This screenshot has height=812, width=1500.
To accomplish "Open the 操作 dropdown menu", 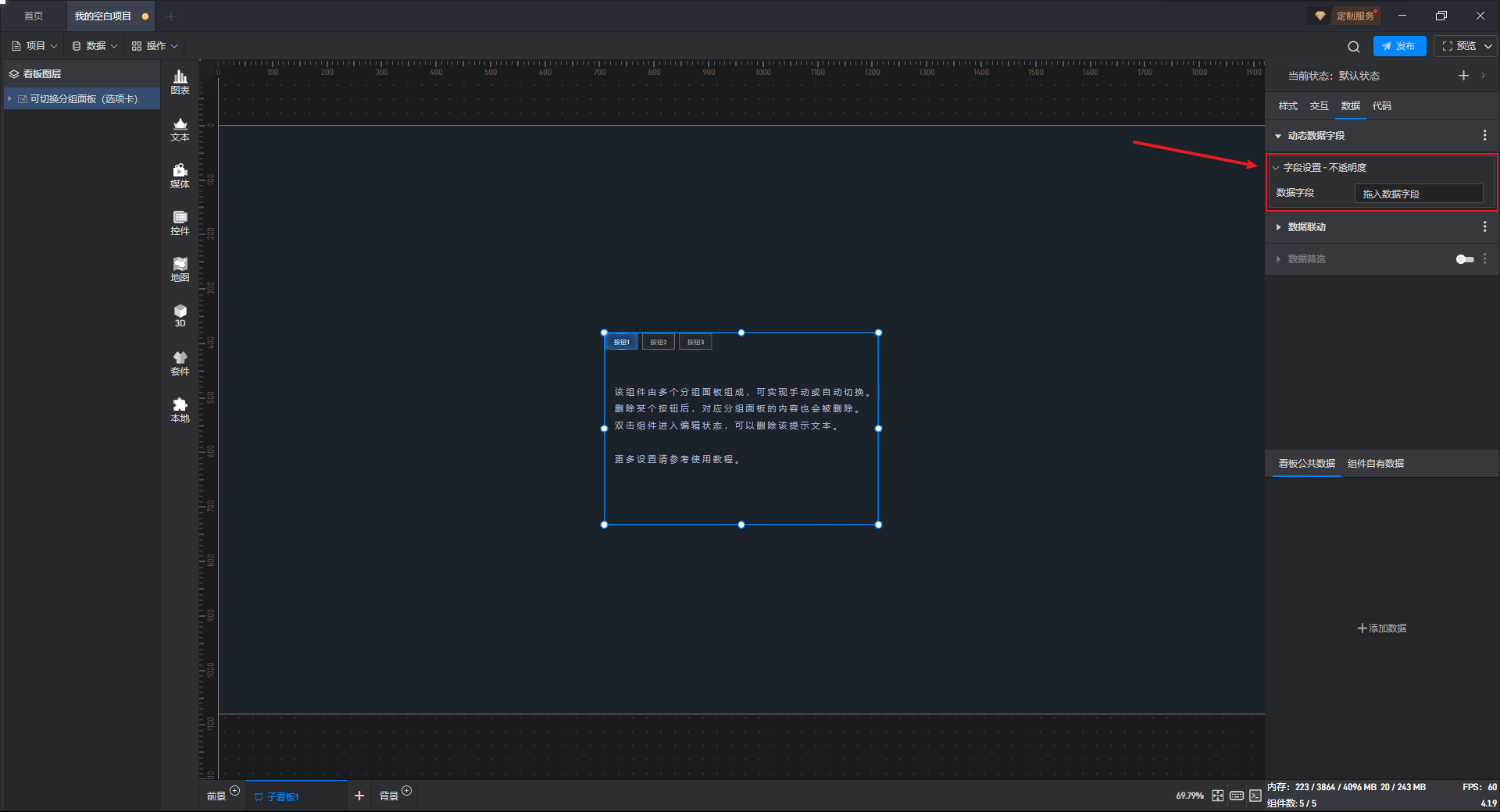I will coord(155,46).
